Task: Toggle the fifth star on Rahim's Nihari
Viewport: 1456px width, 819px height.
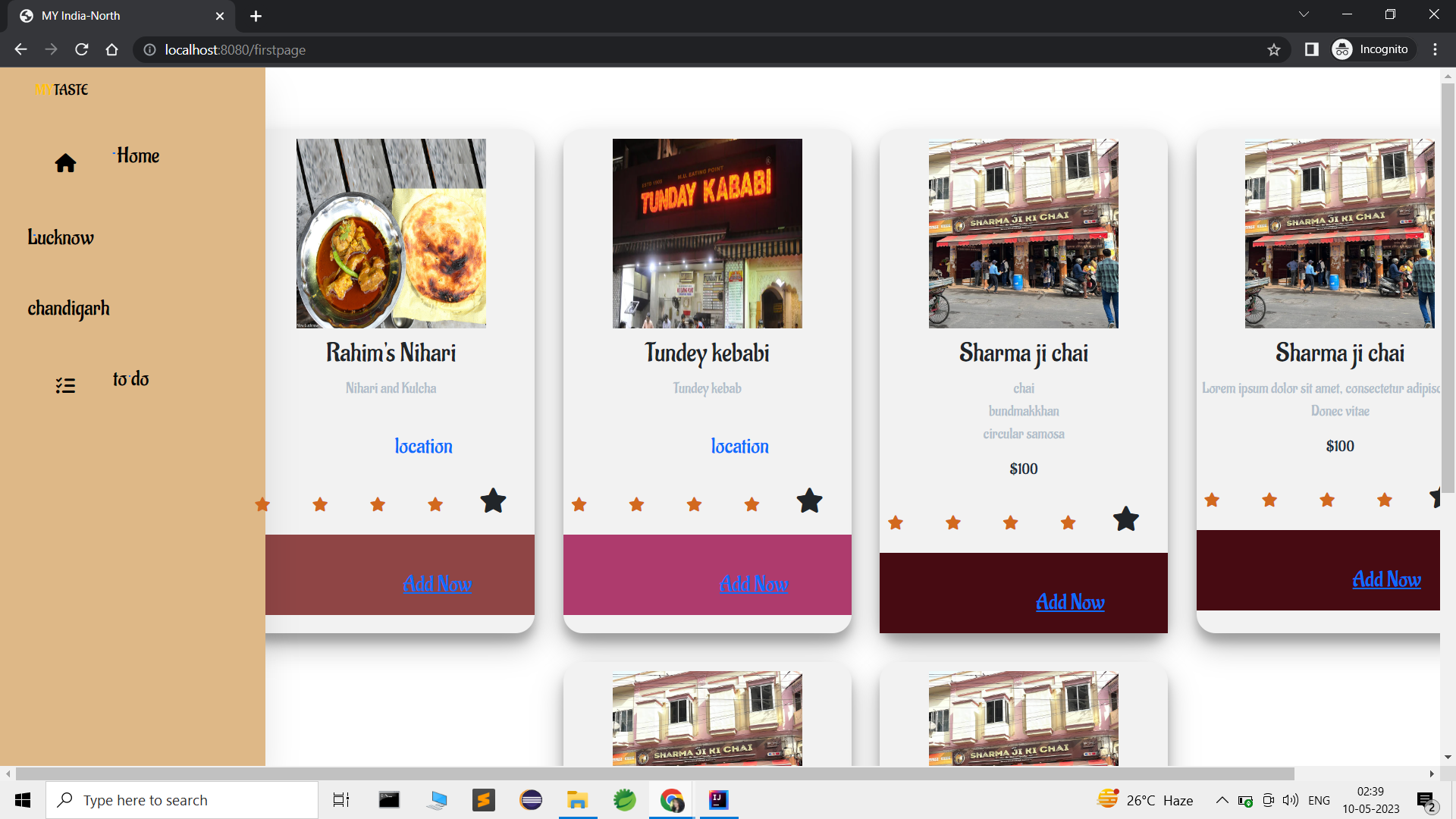Action: point(493,500)
